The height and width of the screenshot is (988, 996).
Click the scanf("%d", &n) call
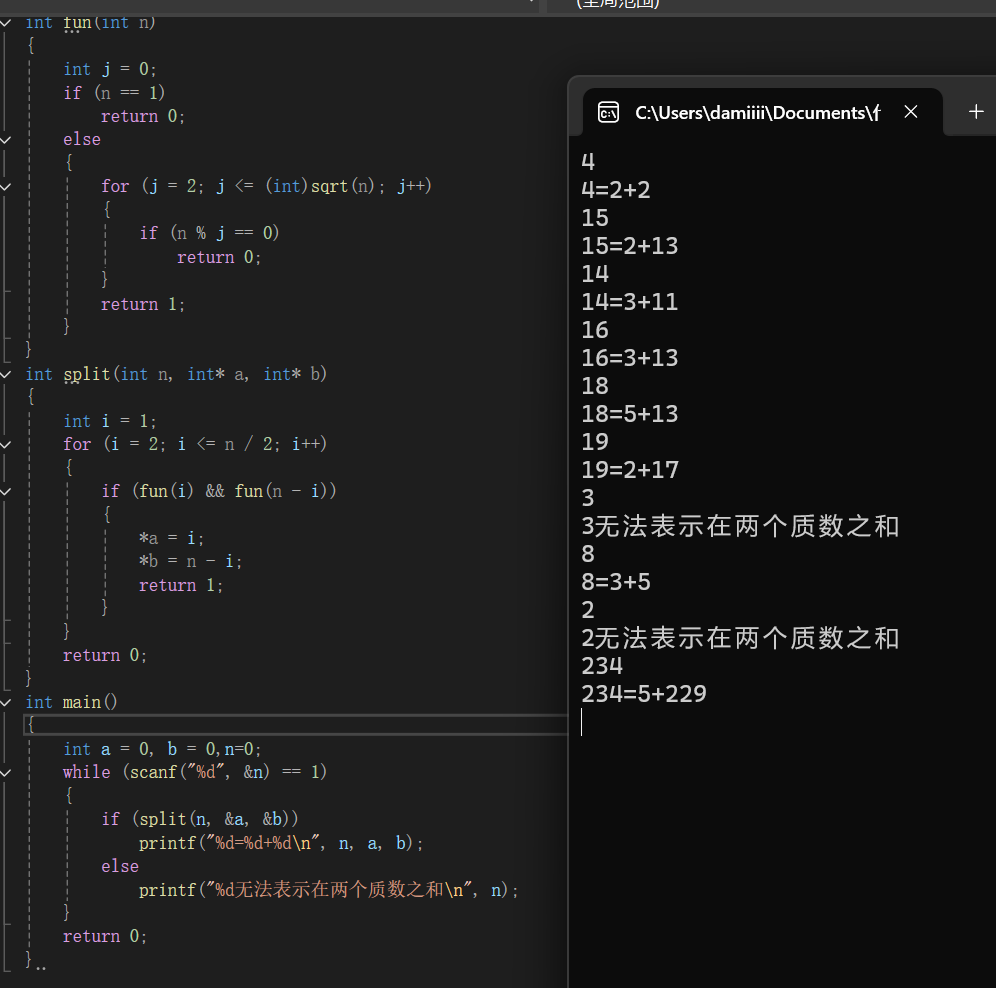click(x=199, y=772)
